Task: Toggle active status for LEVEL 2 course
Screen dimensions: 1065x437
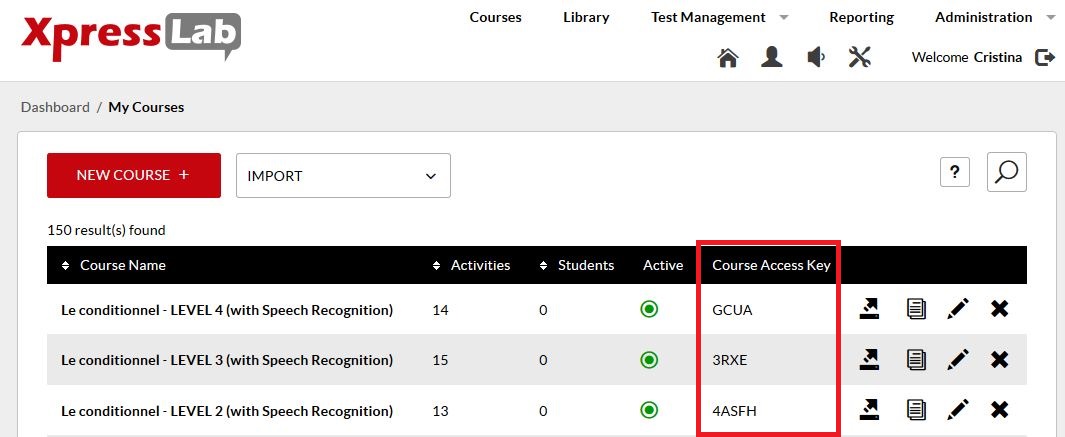Action: tap(649, 410)
